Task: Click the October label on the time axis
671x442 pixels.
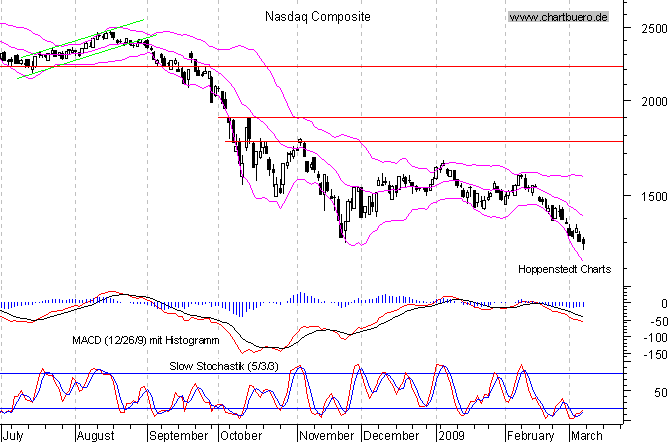Action: pyautogui.click(x=241, y=436)
